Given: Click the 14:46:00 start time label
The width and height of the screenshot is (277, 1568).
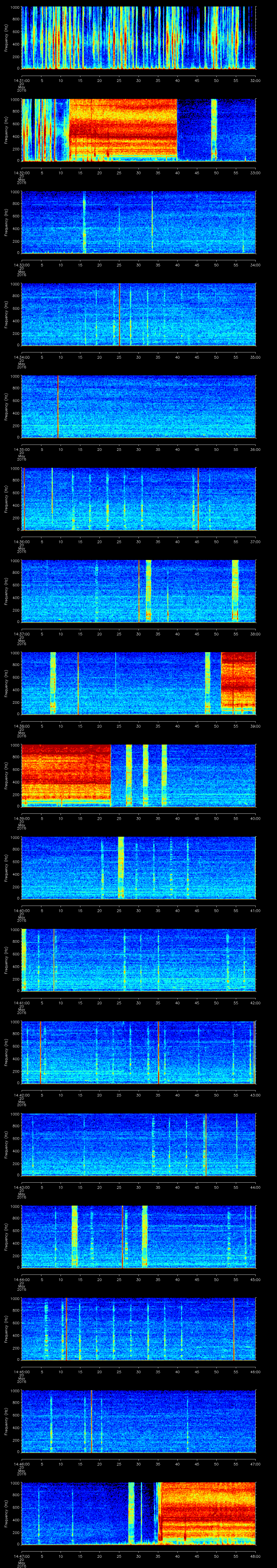Looking at the screenshot, I should pyautogui.click(x=21, y=1464).
